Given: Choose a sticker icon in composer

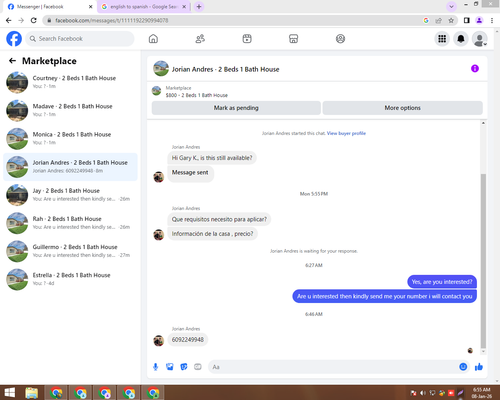Looking at the screenshot, I should pos(184,367).
